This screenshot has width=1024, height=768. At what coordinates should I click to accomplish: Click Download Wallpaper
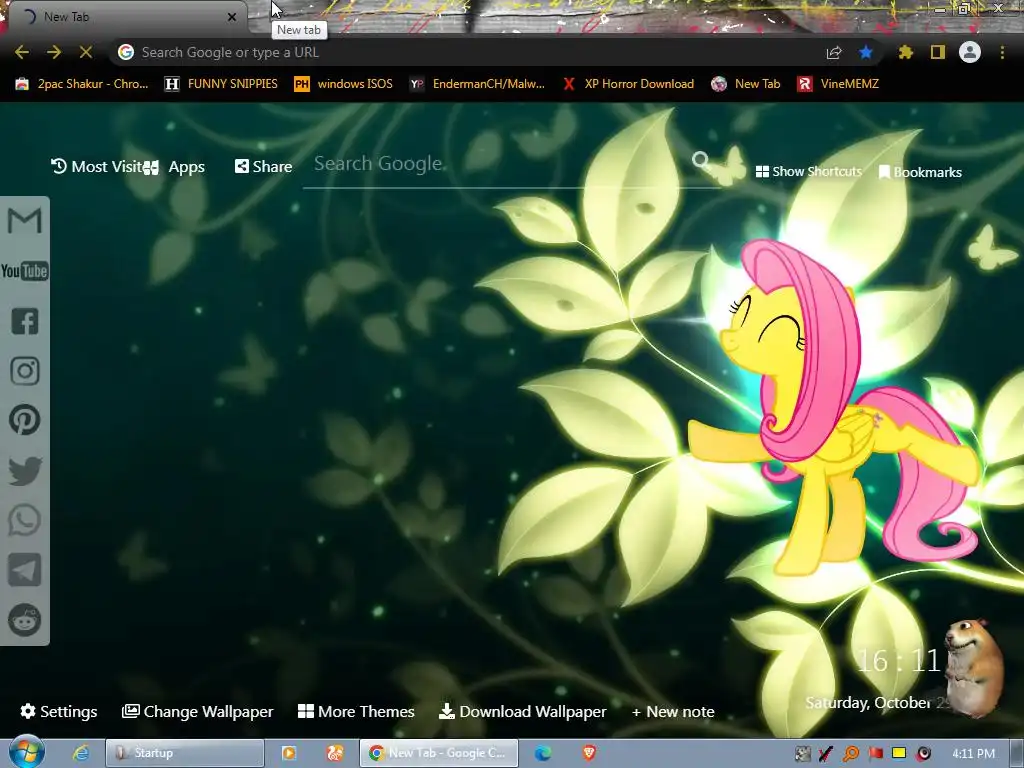click(522, 711)
